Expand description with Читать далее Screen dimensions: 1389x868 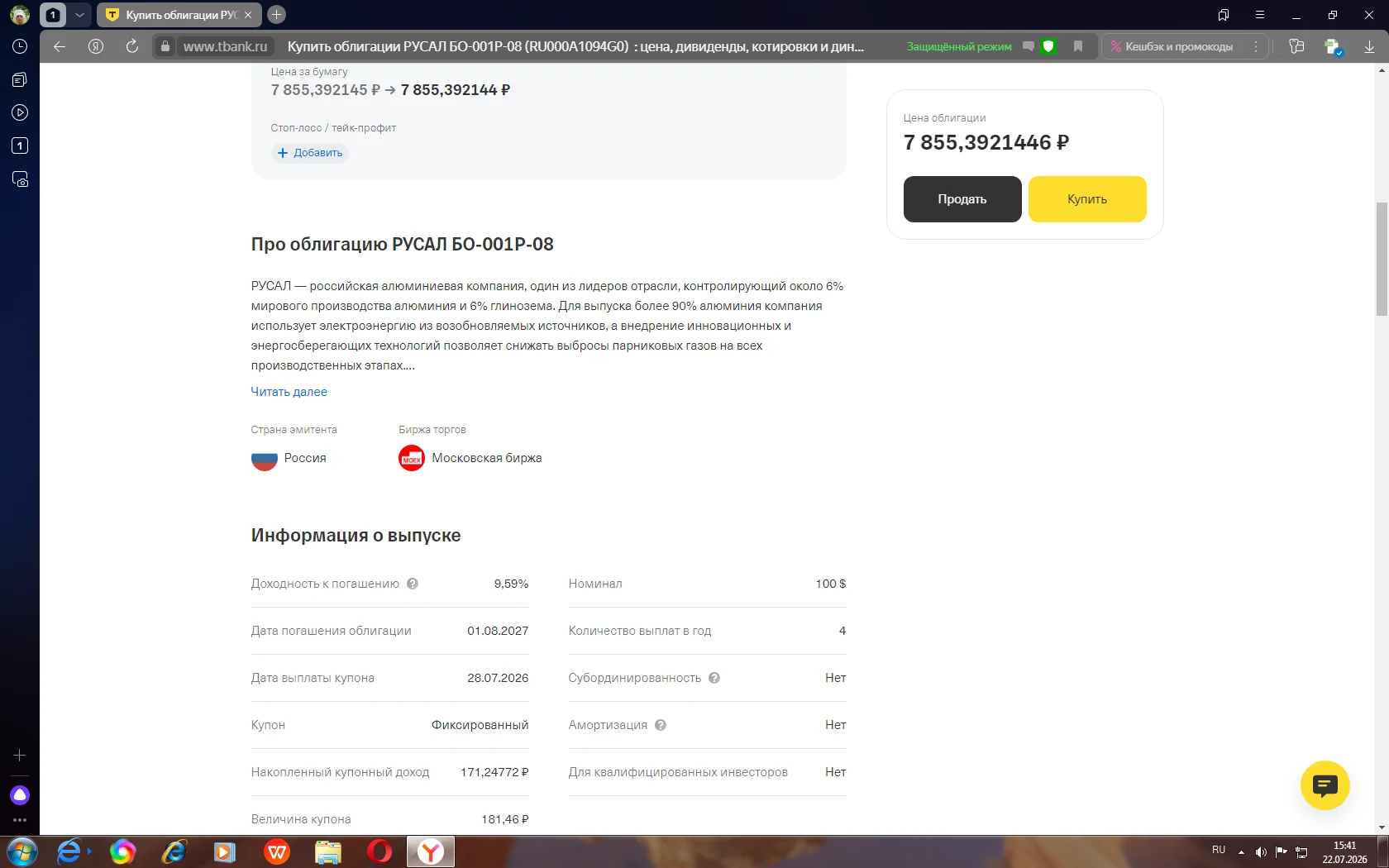(x=289, y=392)
